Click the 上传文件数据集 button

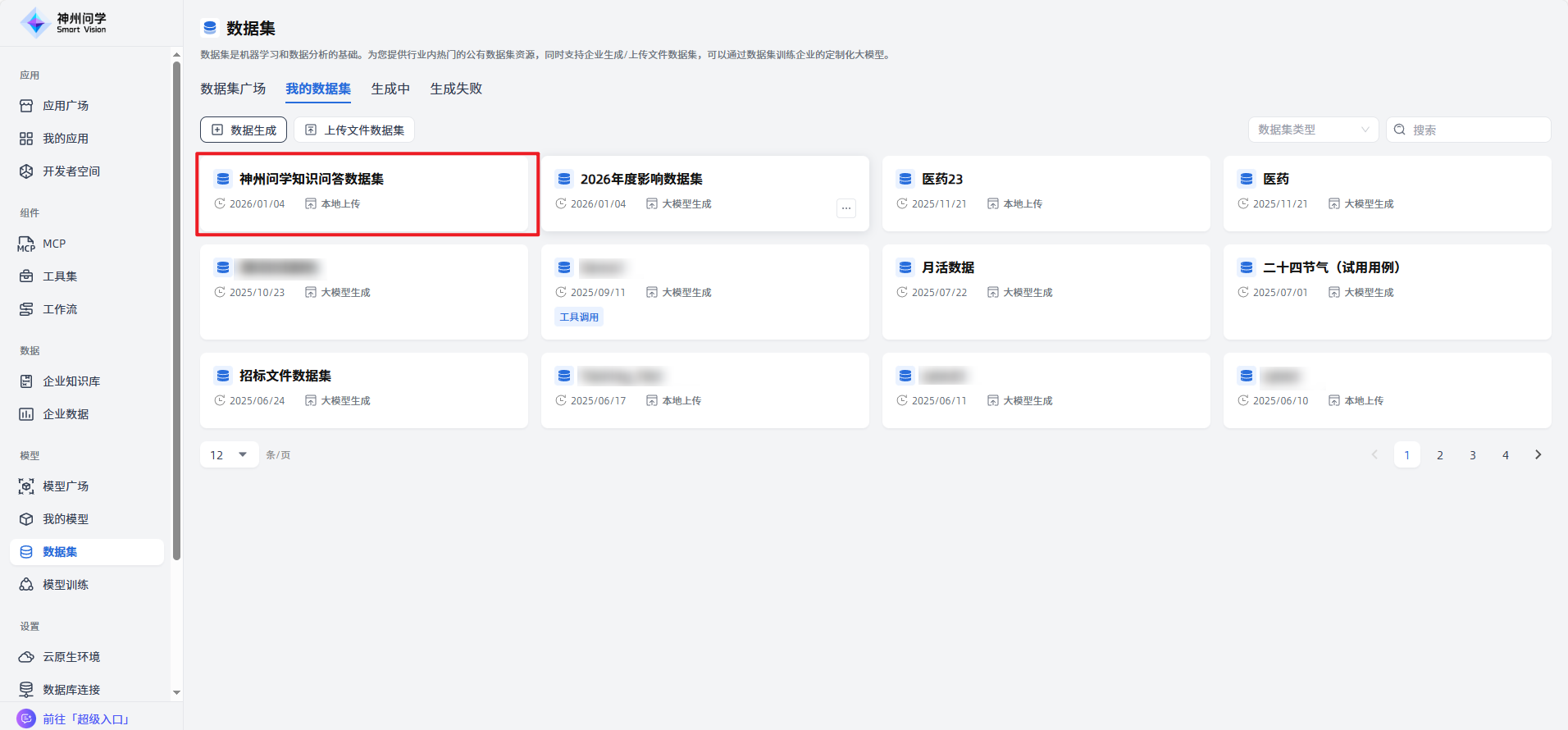(x=354, y=130)
